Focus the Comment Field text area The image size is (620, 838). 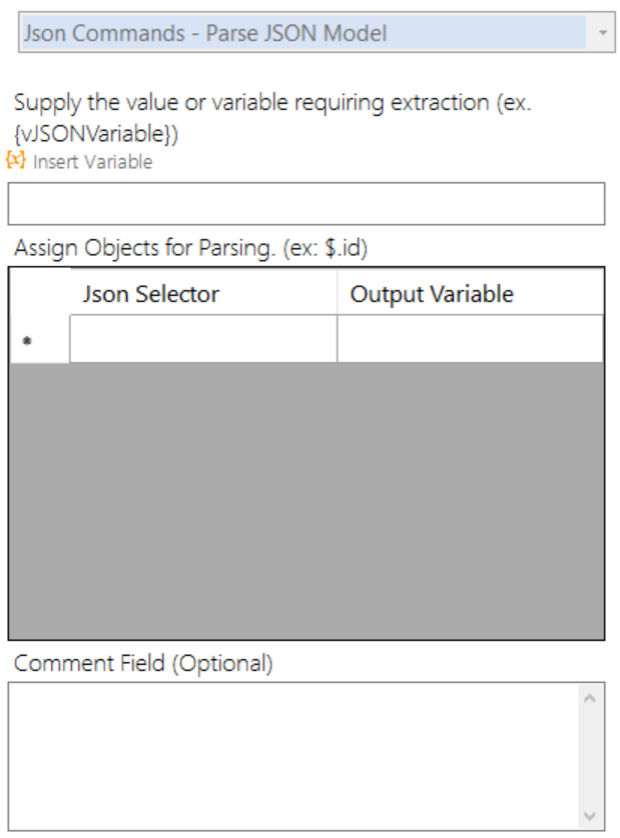point(292,756)
